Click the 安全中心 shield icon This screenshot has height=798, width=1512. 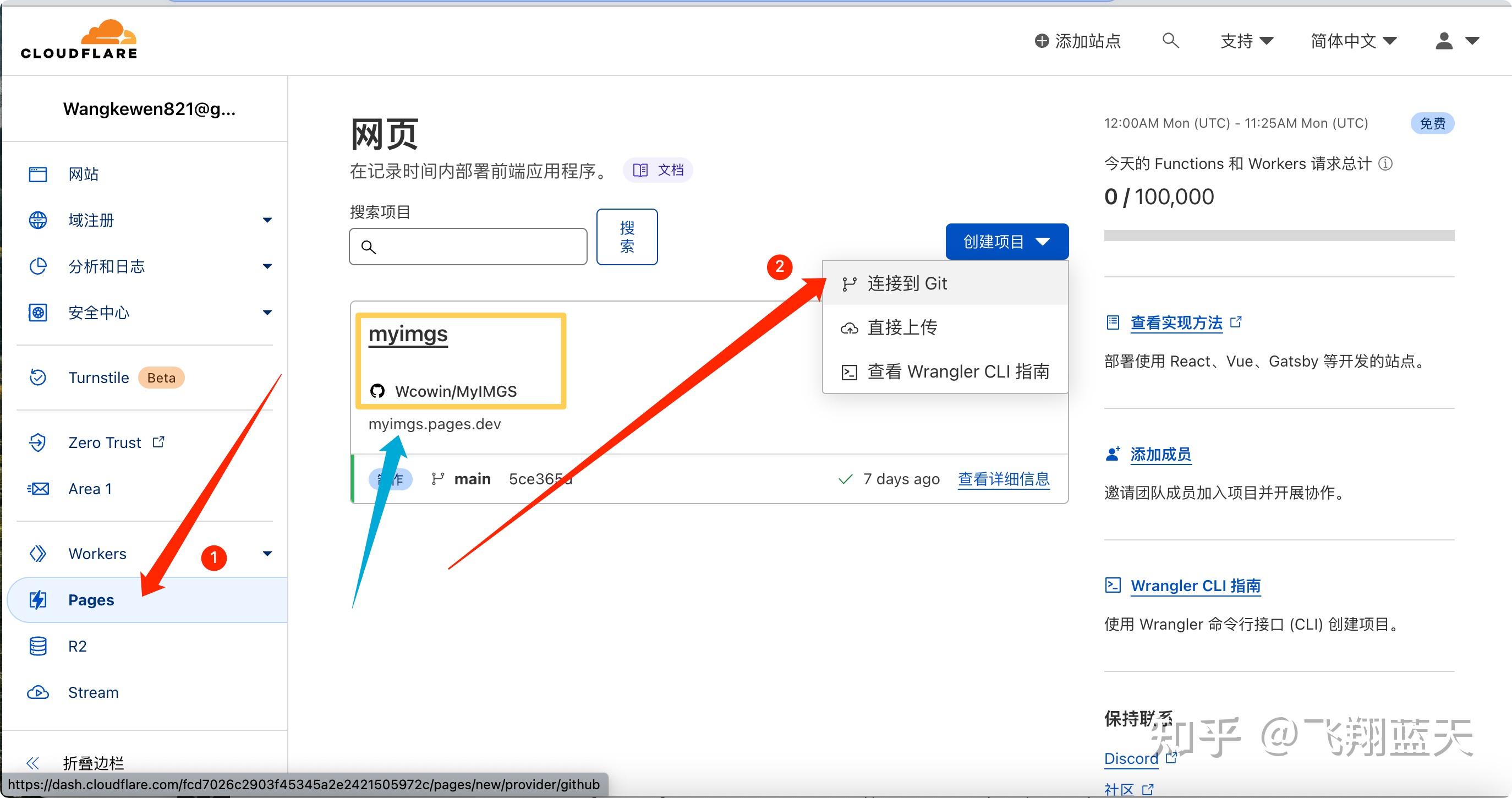point(38,313)
